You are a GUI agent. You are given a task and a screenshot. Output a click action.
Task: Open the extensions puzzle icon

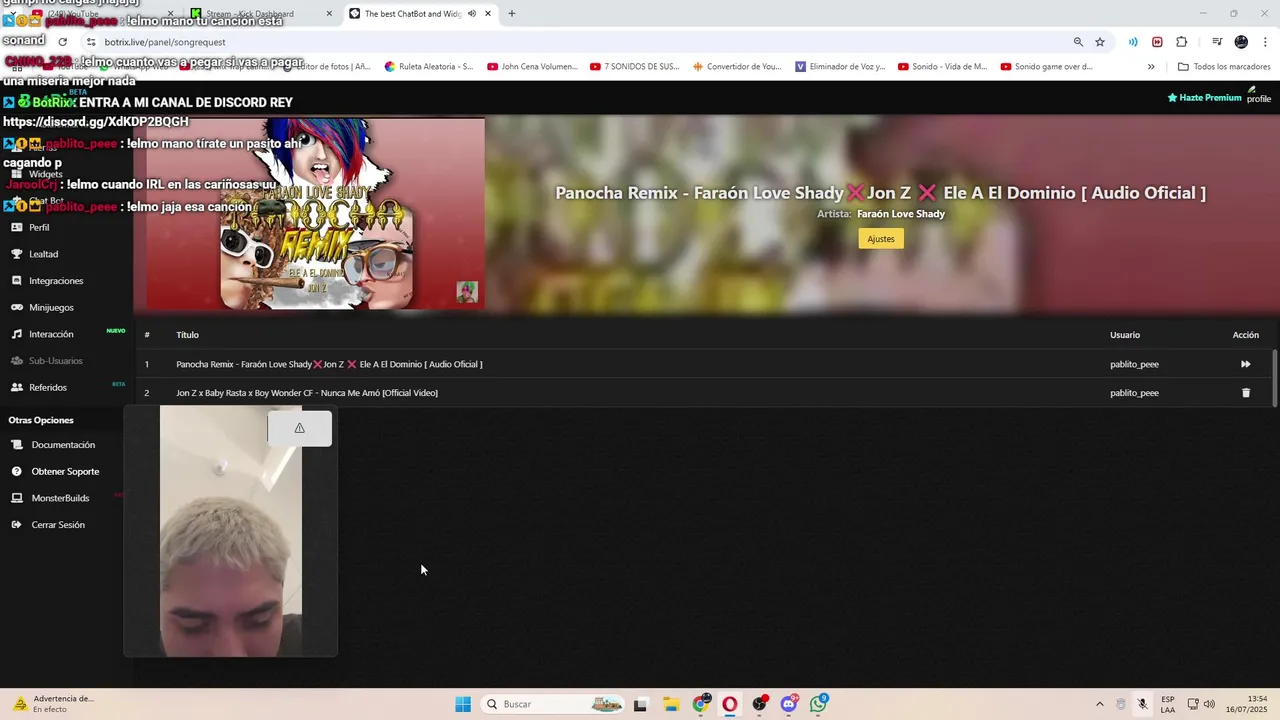coord(1182,42)
